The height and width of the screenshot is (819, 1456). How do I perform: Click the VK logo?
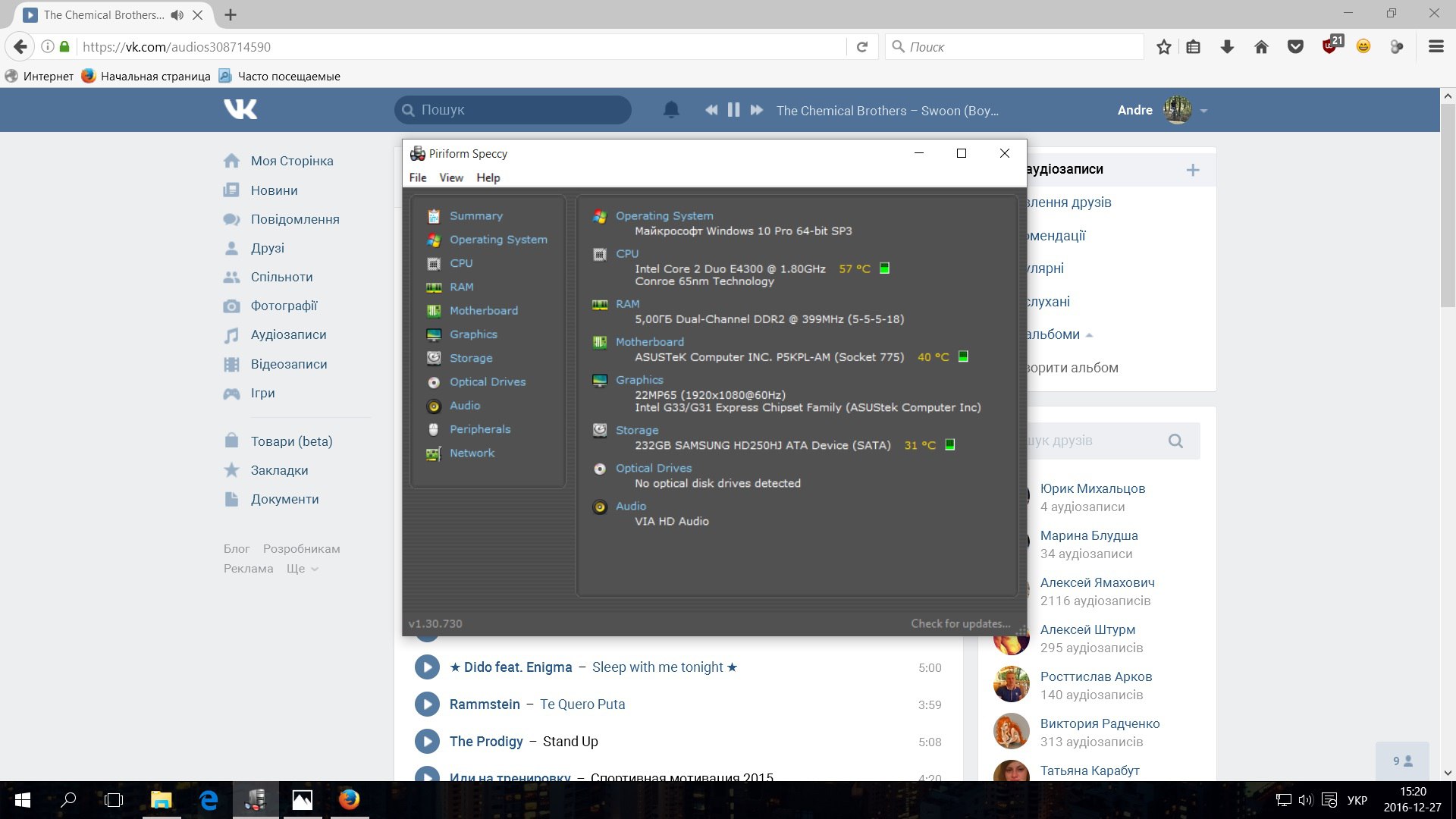[x=240, y=110]
